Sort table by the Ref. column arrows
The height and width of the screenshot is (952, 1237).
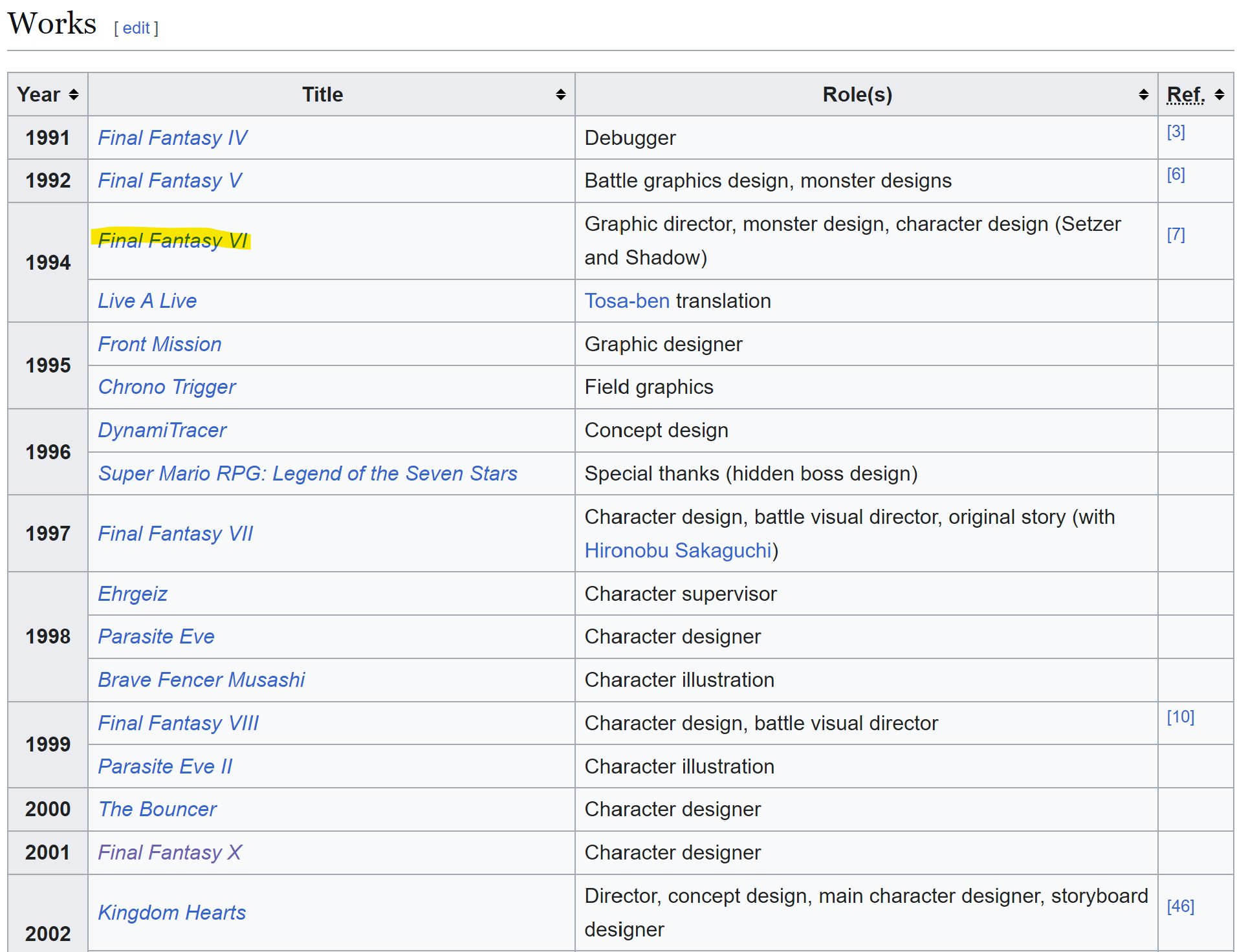click(1219, 95)
